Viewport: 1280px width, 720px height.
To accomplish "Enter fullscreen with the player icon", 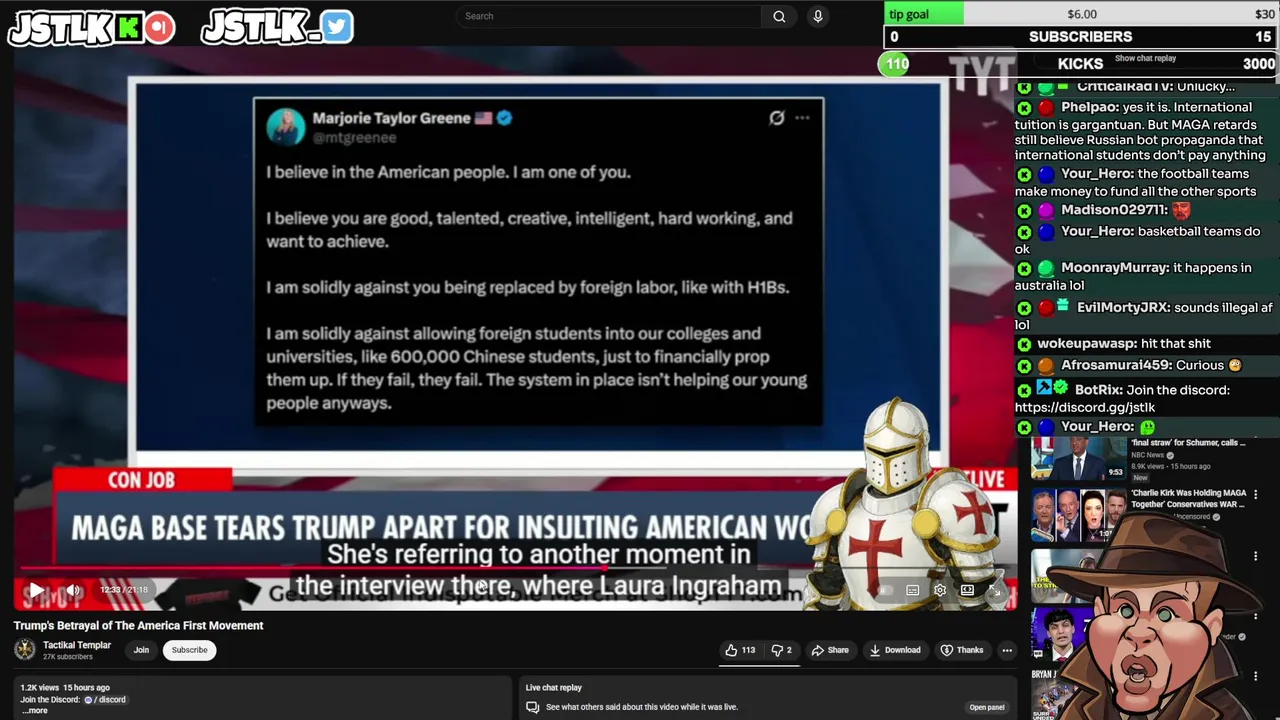I will (x=996, y=591).
